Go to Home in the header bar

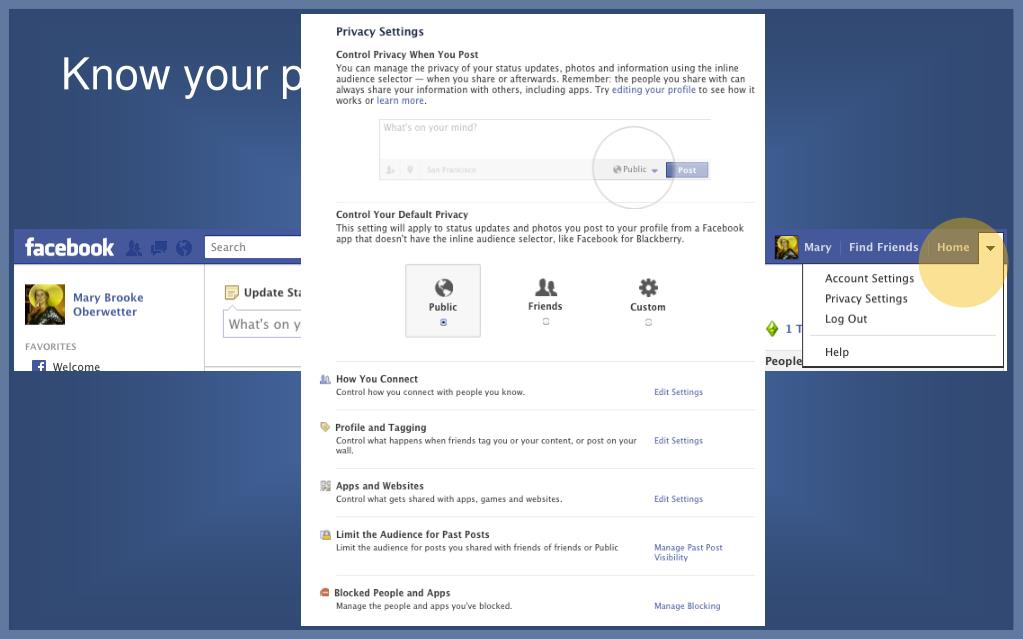[953, 247]
